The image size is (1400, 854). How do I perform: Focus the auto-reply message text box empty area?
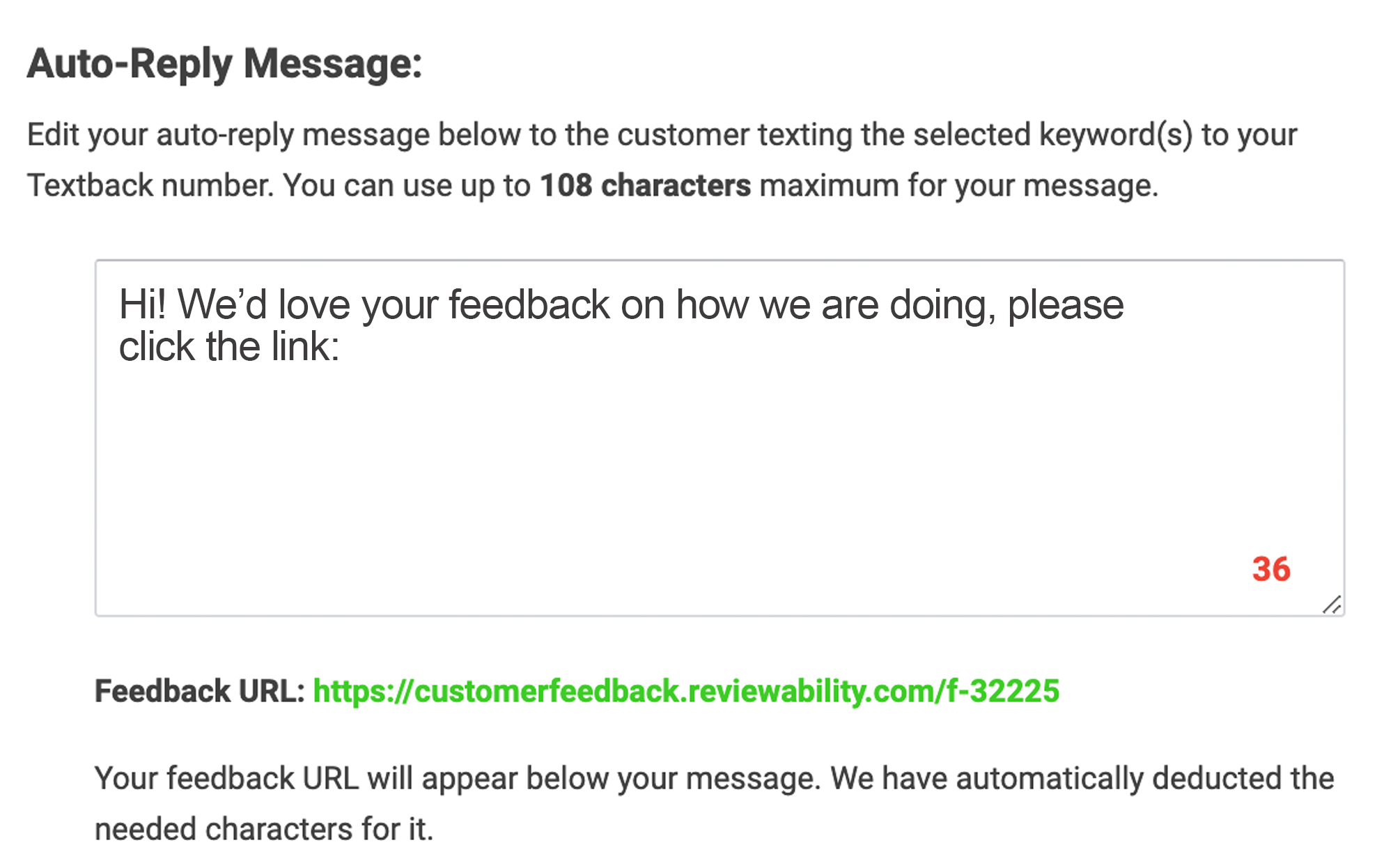720,460
